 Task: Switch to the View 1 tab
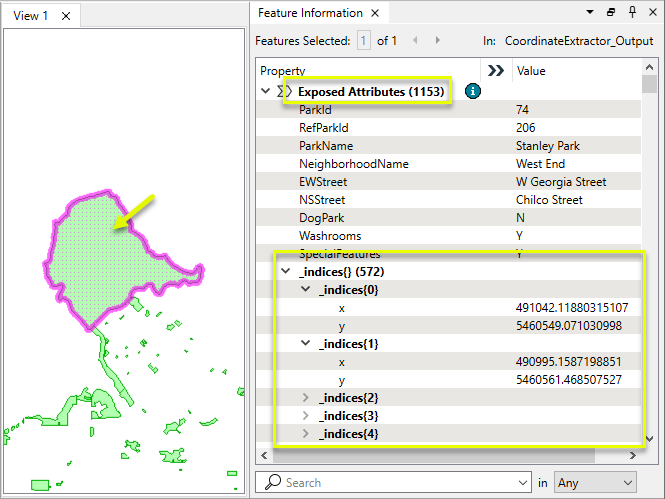[30, 16]
